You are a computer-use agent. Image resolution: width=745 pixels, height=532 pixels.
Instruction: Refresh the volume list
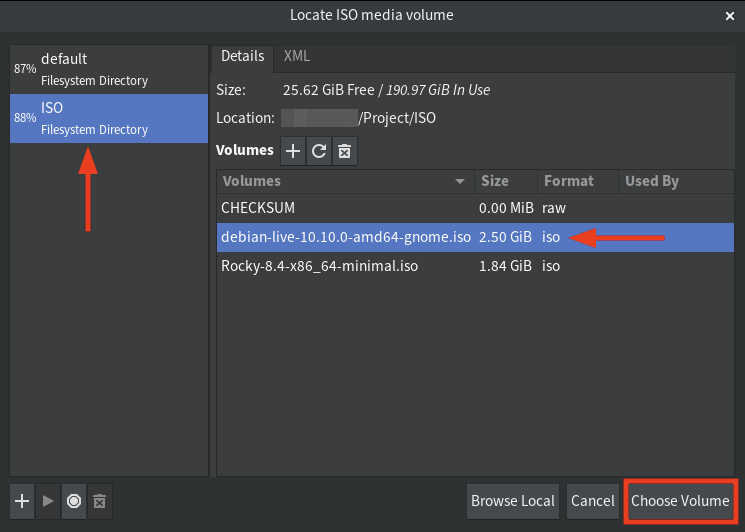click(x=319, y=151)
